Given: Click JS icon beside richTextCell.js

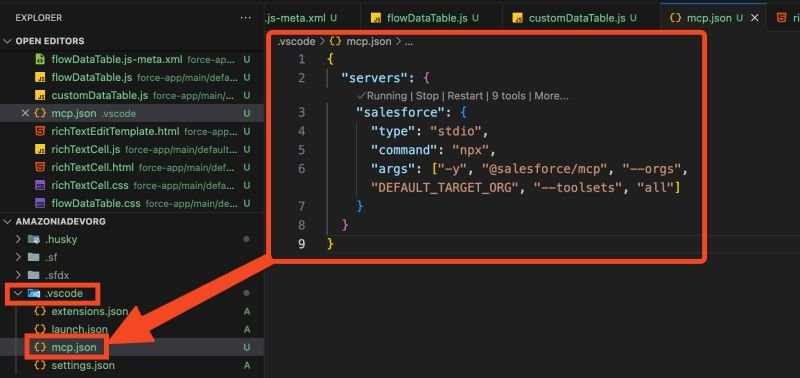Looking at the screenshot, I should click(40, 149).
